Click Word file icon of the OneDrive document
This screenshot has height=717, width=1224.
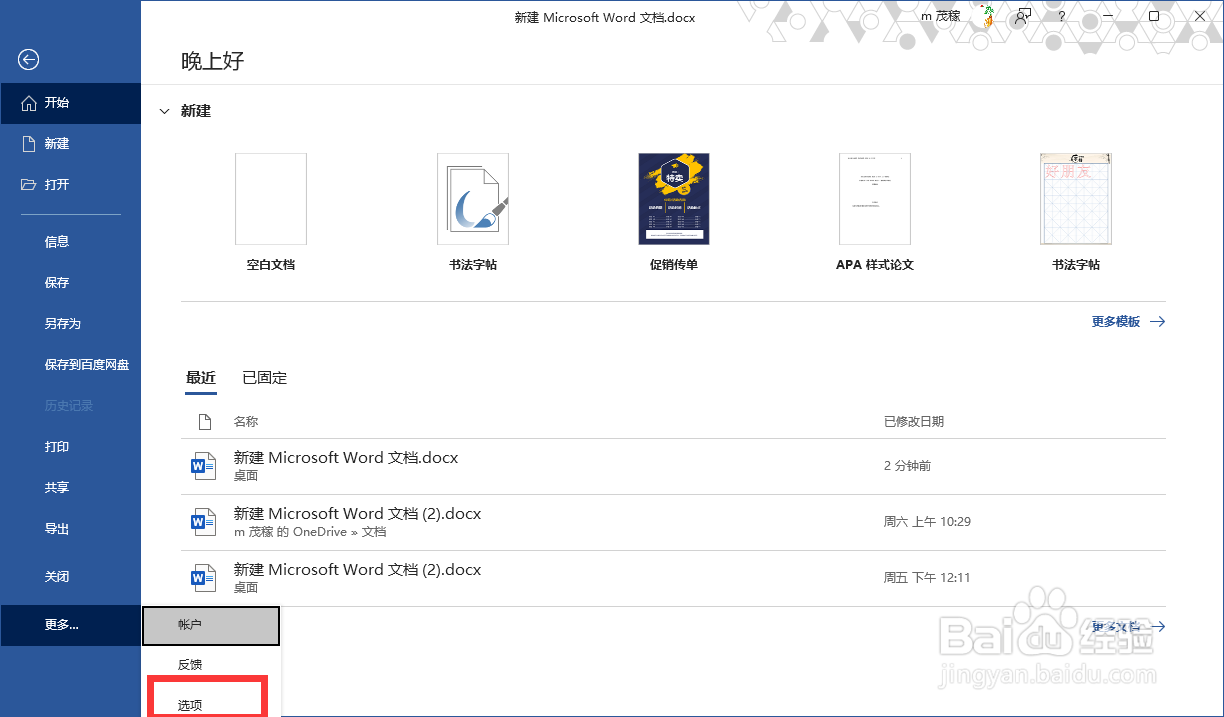click(x=203, y=522)
